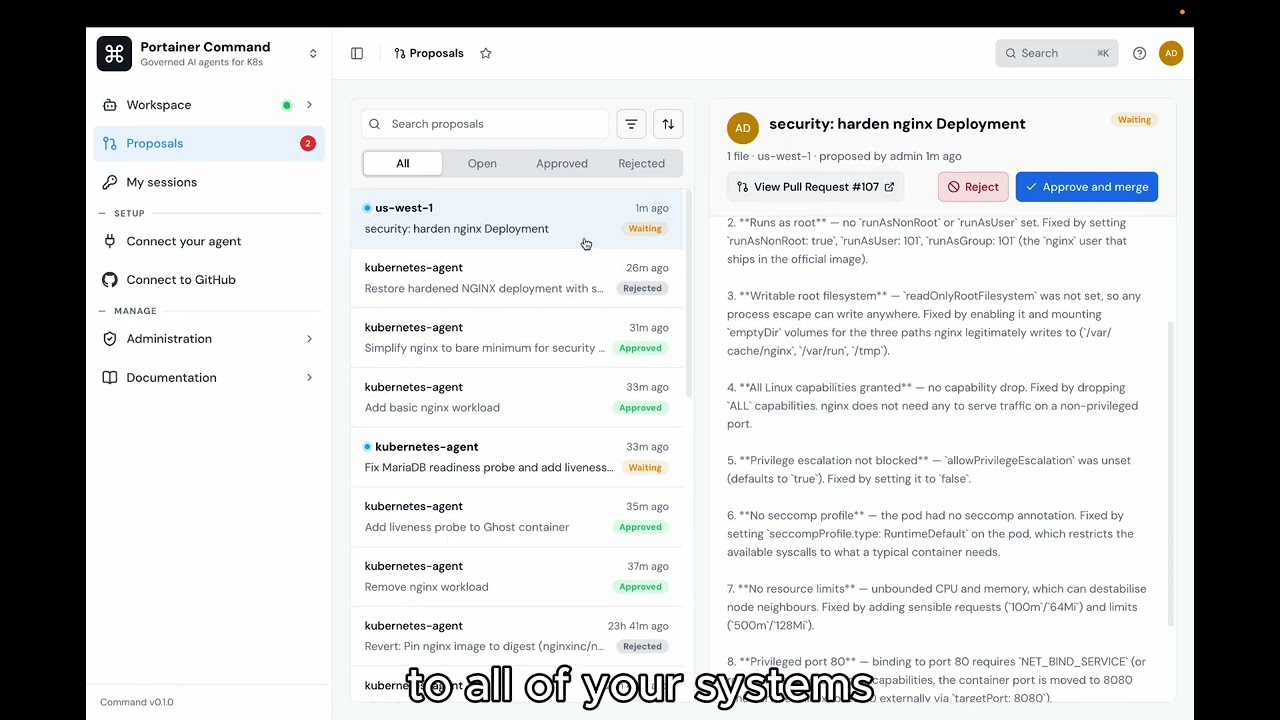
Task: Open Add liveness probe to Ghost proposal
Action: coord(517,517)
